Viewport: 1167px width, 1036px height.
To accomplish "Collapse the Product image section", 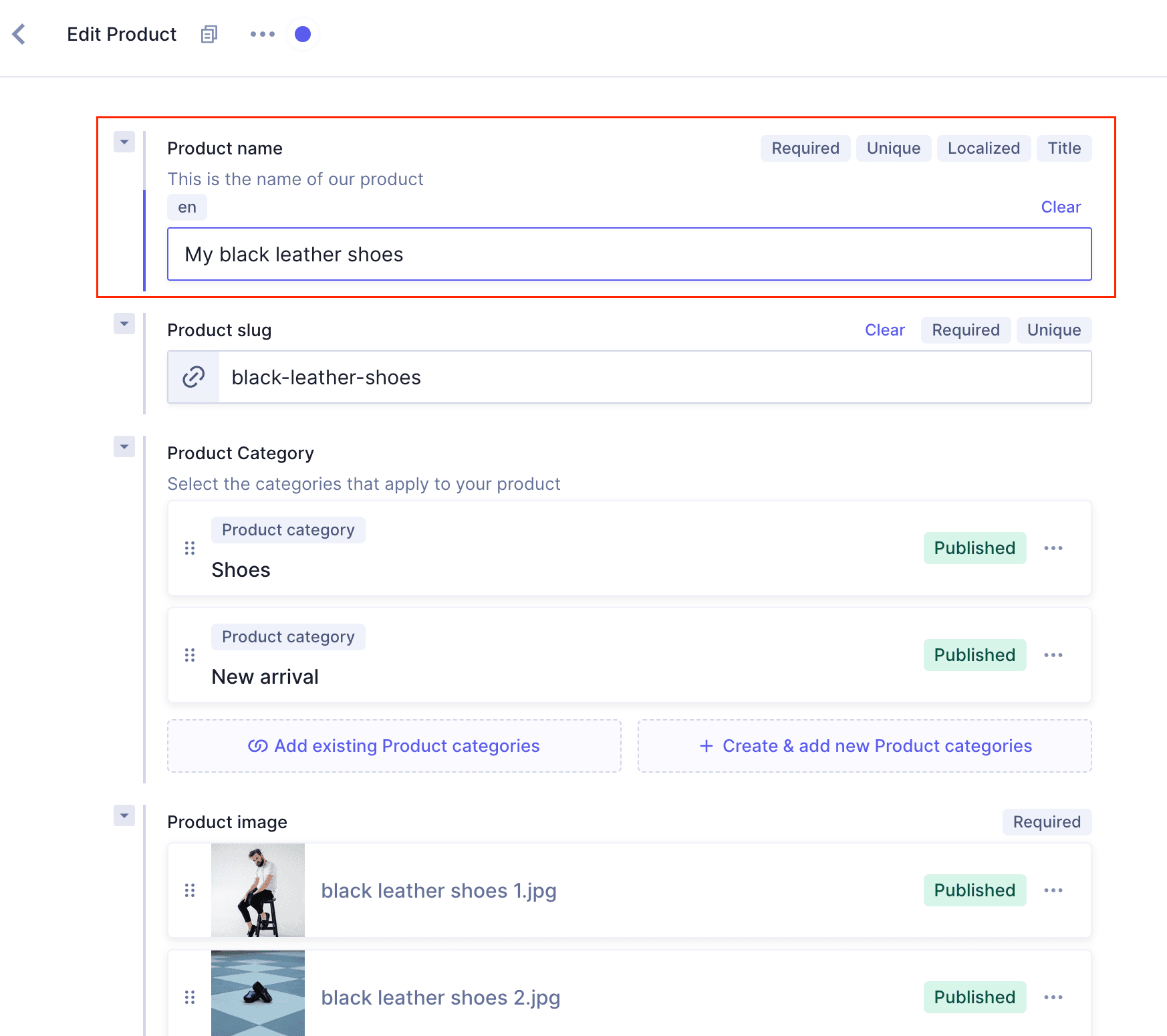I will pos(123,815).
